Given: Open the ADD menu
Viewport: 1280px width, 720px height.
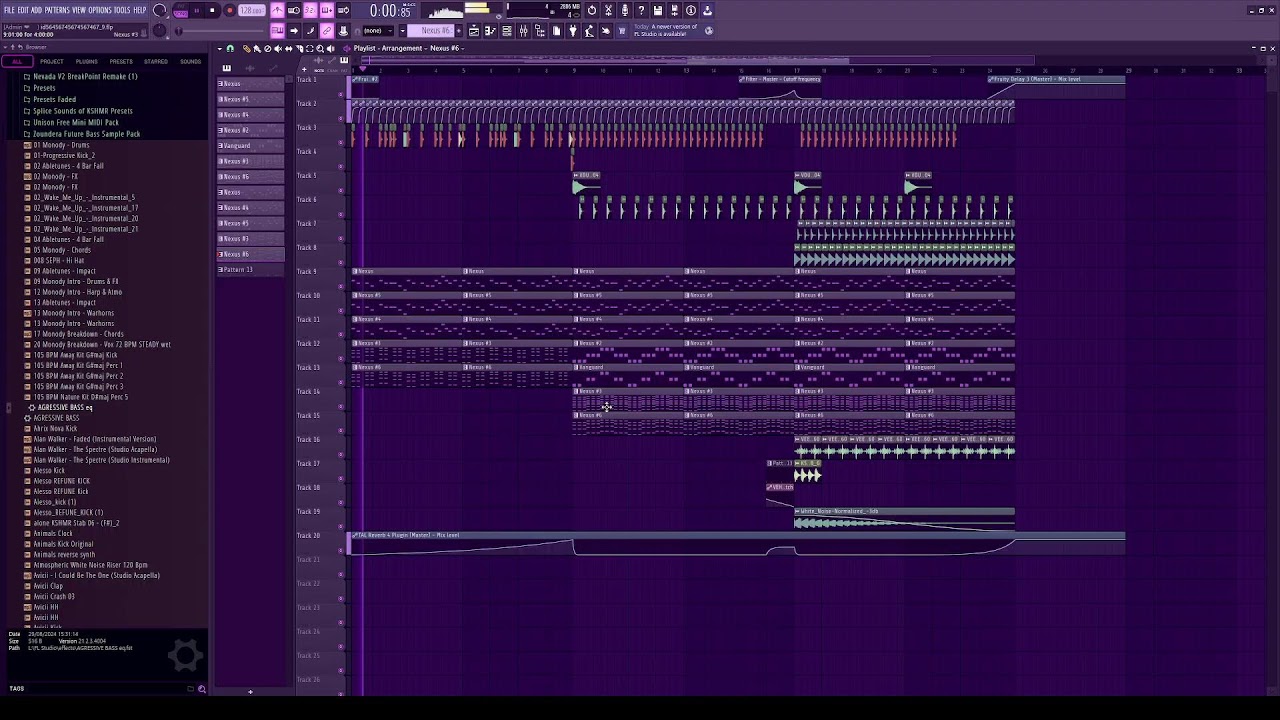Looking at the screenshot, I should (x=36, y=10).
